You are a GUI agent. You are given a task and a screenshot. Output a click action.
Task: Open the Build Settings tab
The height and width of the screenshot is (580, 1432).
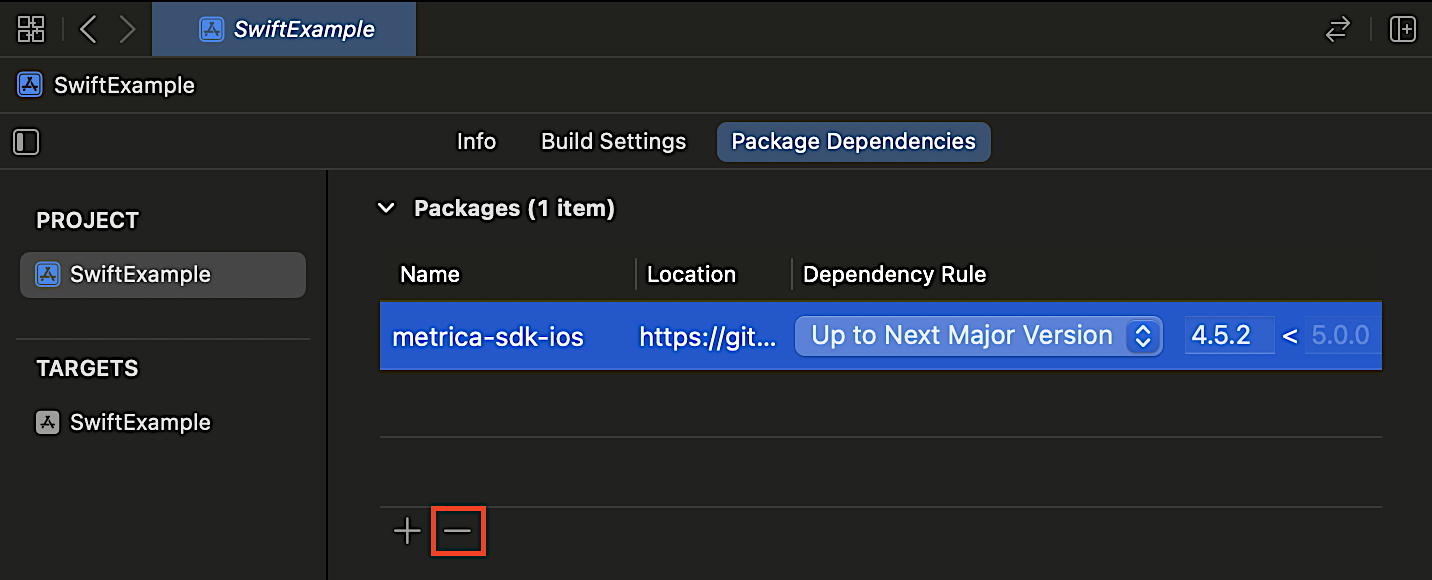point(613,142)
